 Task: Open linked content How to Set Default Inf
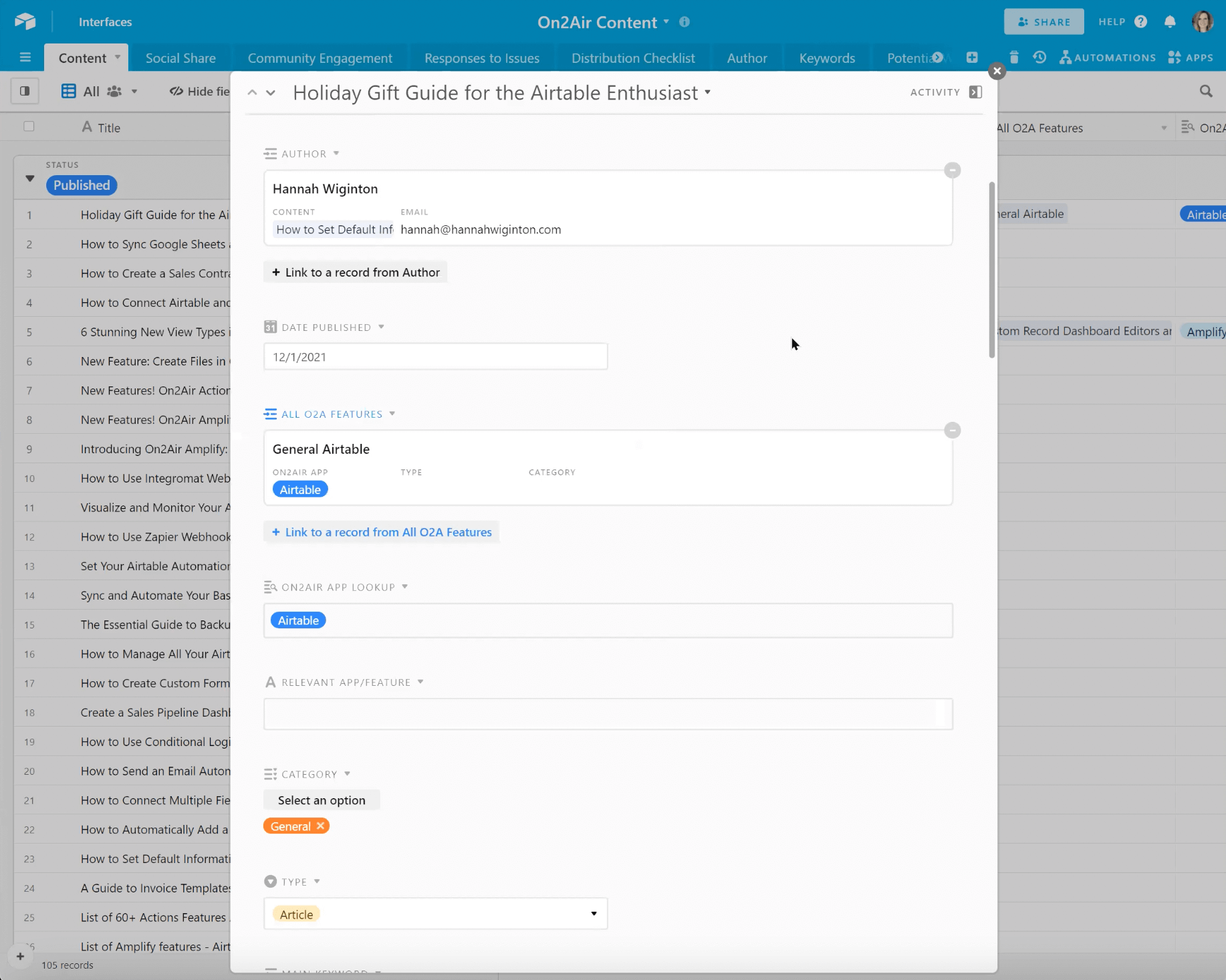pyautogui.click(x=334, y=229)
